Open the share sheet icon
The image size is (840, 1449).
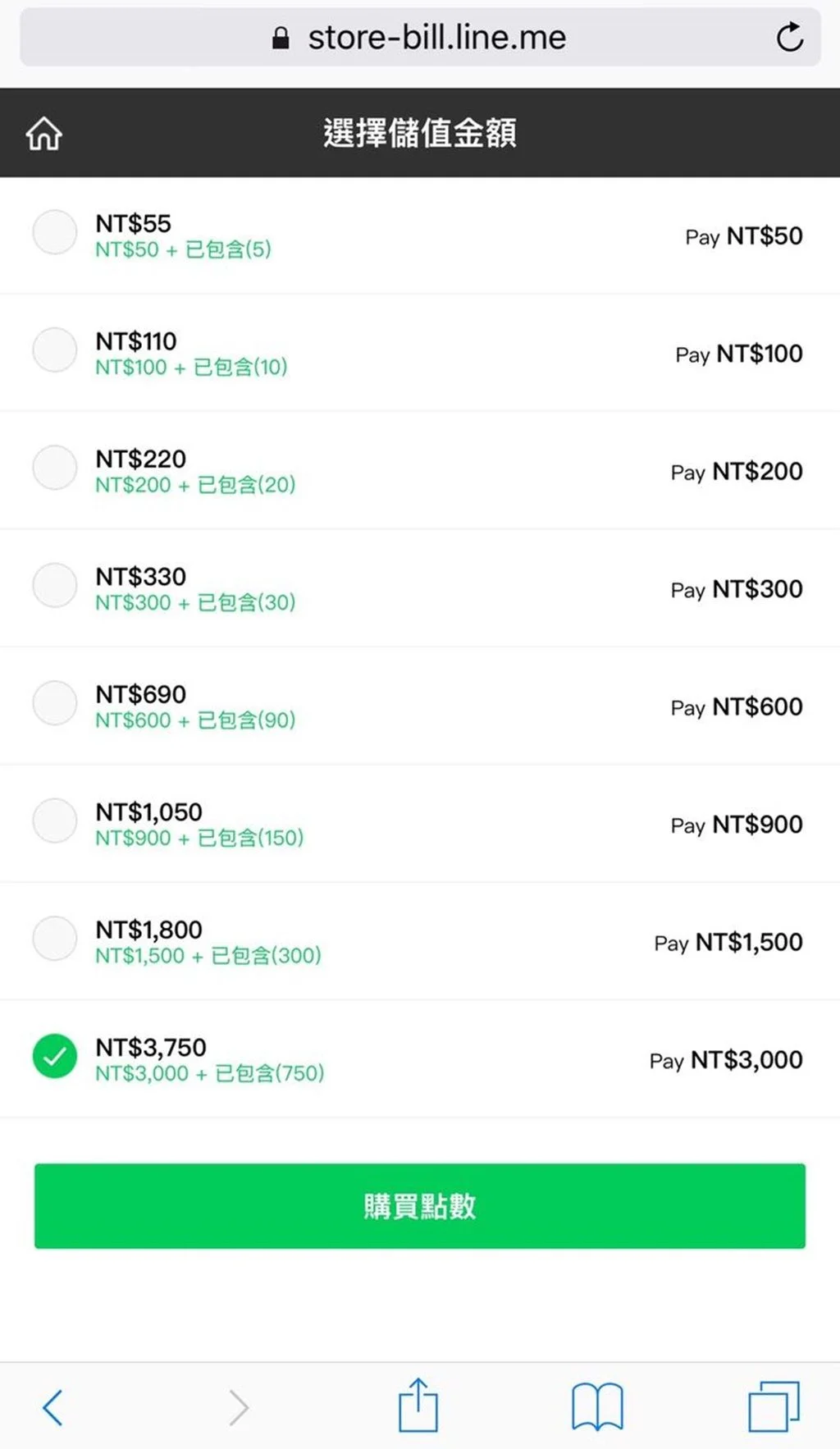[x=418, y=1405]
